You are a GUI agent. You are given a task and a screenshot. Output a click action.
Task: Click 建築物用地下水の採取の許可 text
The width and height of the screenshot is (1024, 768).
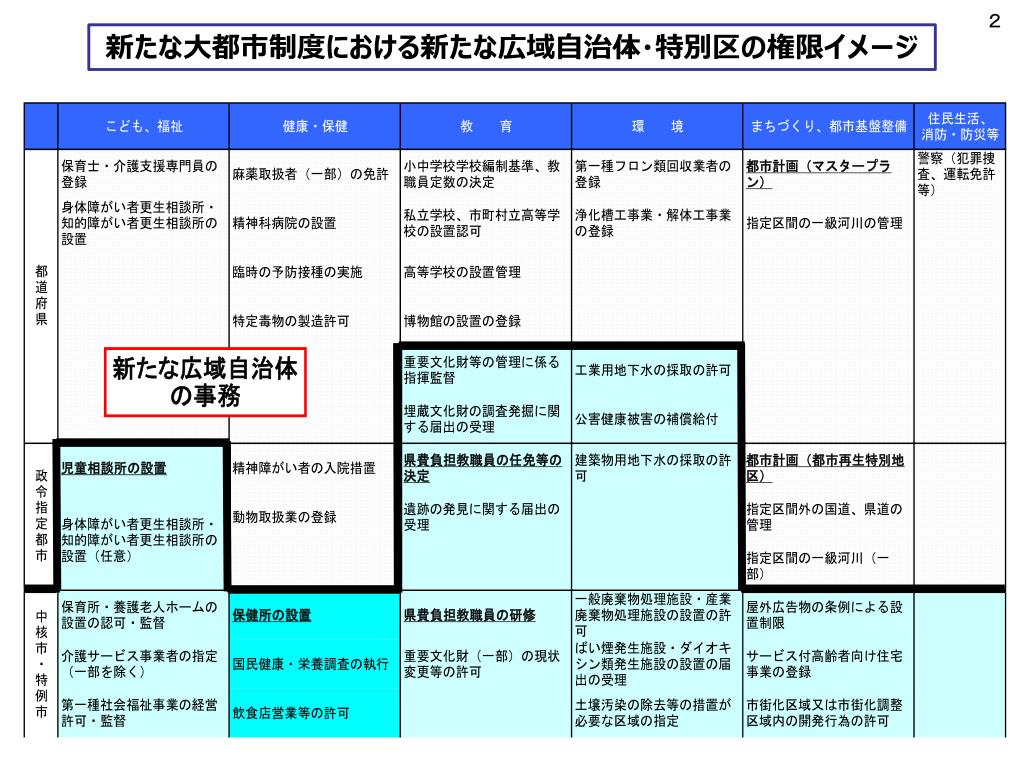point(653,468)
